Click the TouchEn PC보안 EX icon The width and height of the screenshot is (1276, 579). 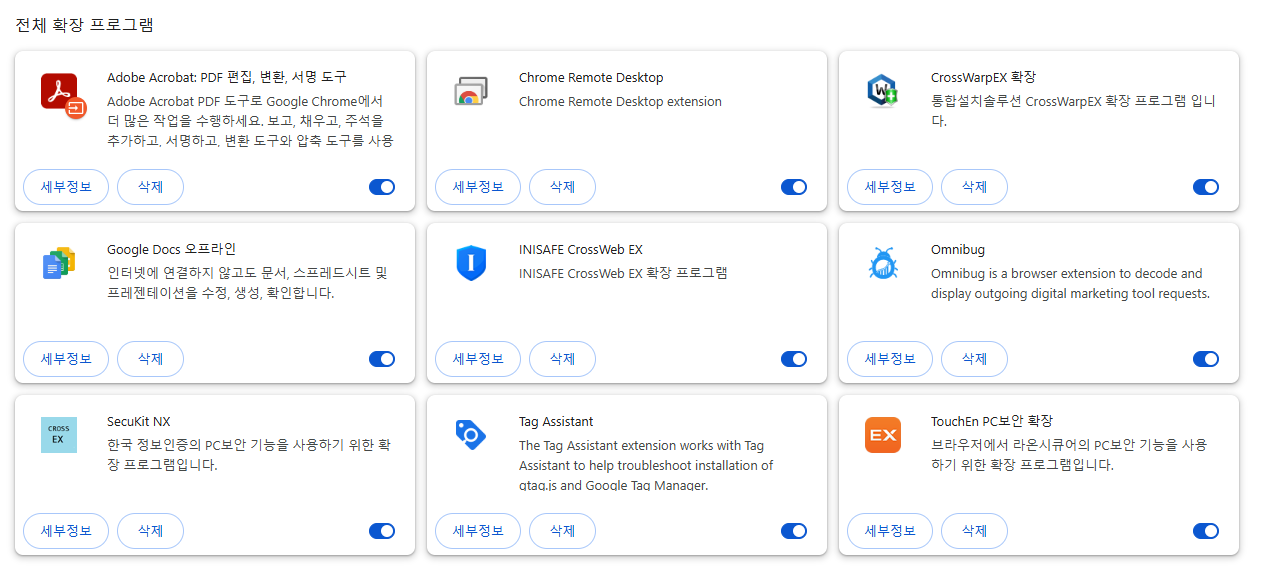[x=882, y=435]
